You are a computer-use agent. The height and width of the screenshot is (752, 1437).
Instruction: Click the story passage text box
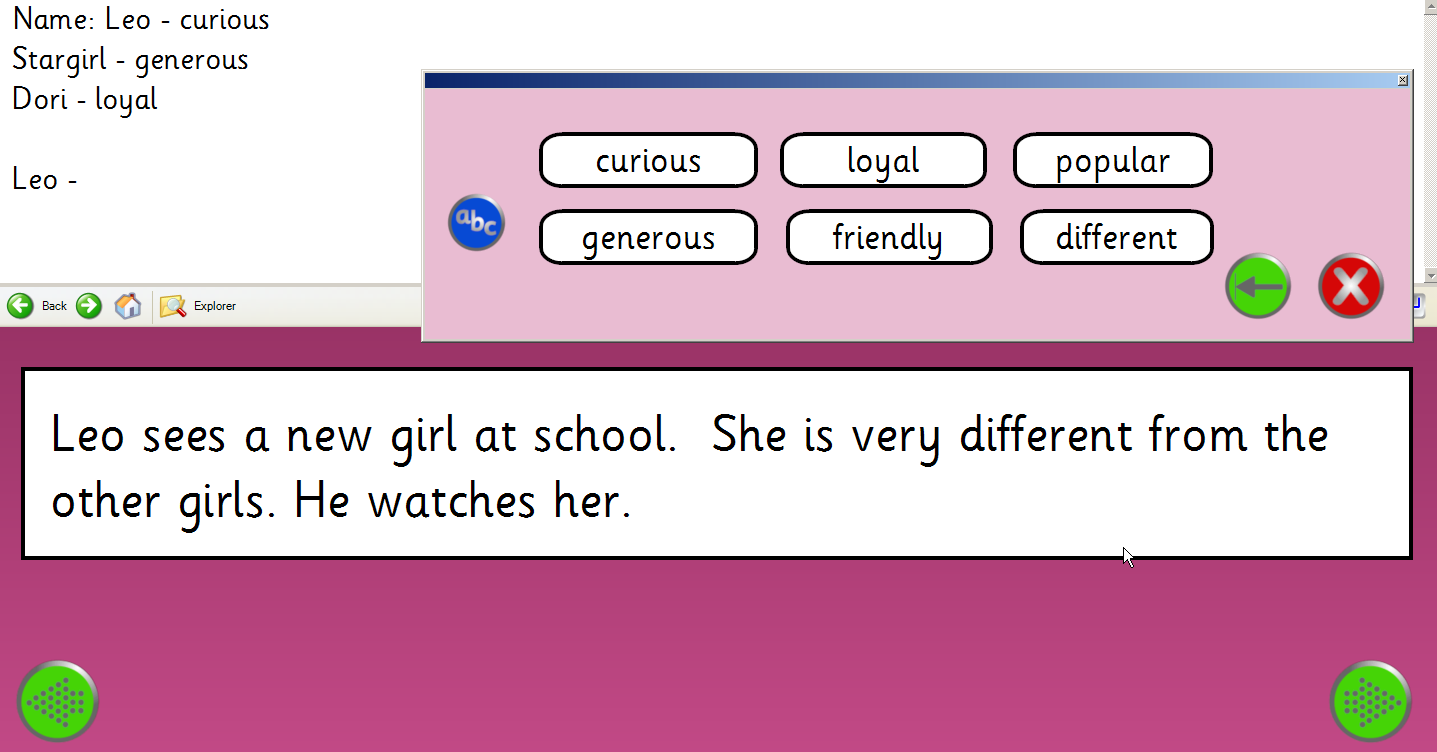[x=716, y=464]
